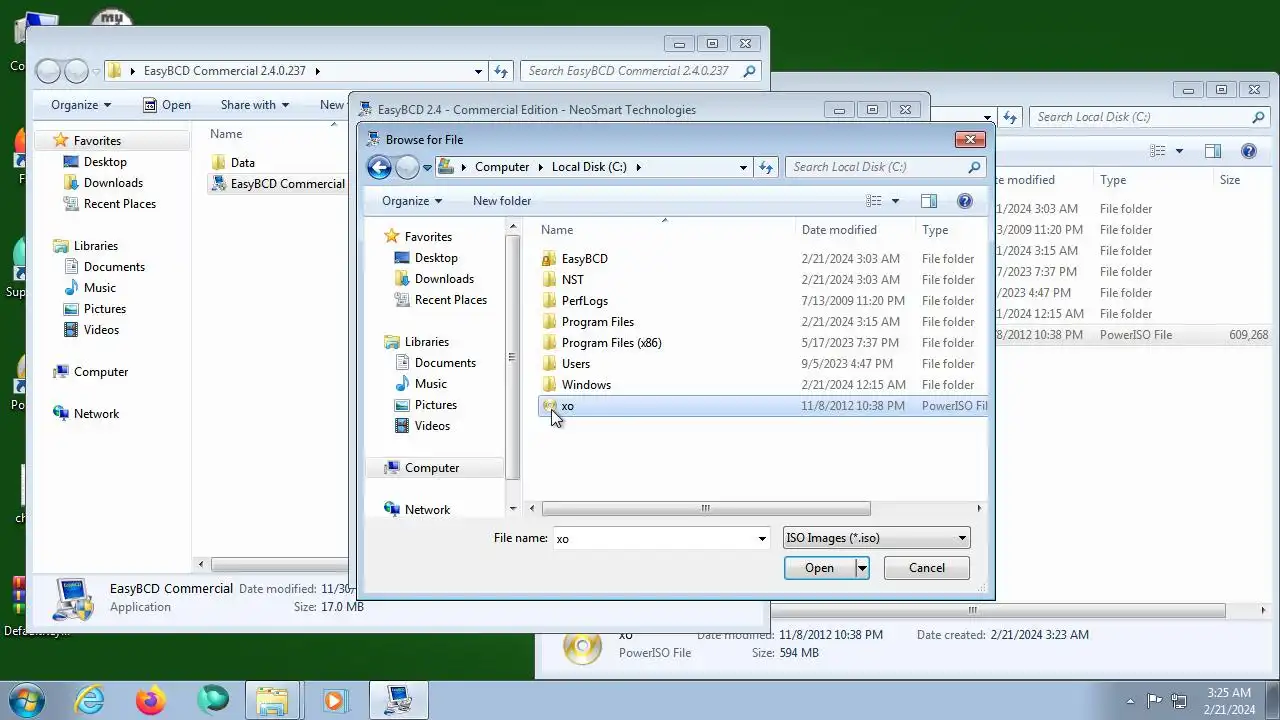Open Windows Explorer taskbar icon
1280x720 pixels.
pyautogui.click(x=272, y=699)
